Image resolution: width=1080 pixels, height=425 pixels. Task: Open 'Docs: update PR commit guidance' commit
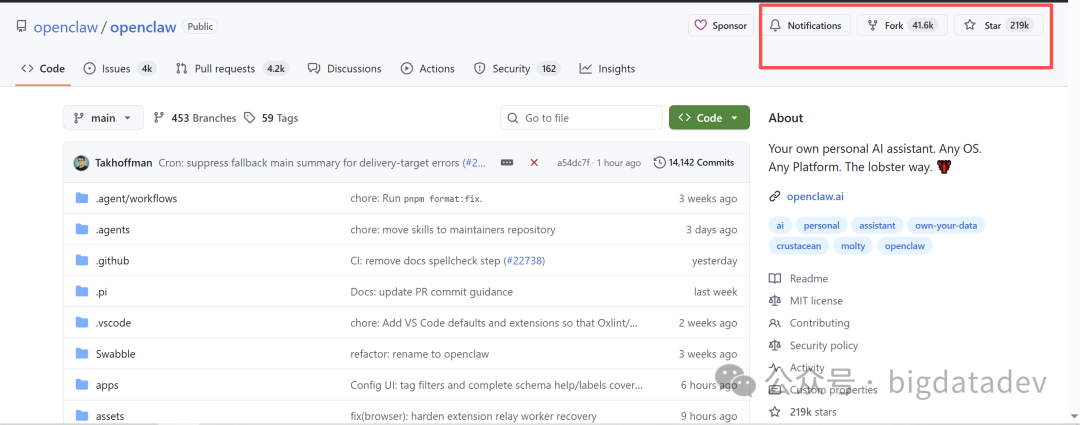tap(431, 292)
